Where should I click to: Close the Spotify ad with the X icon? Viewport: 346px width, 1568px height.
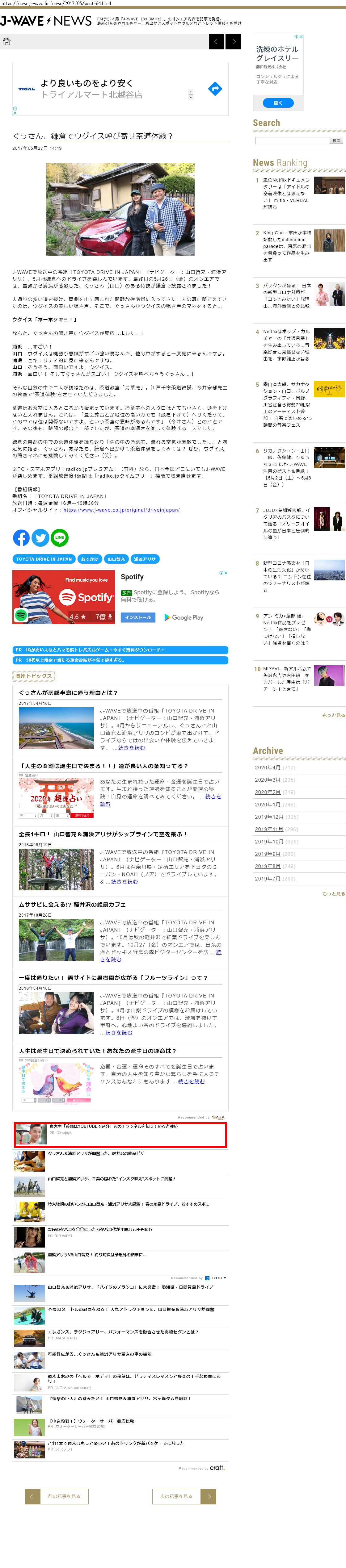(226, 573)
